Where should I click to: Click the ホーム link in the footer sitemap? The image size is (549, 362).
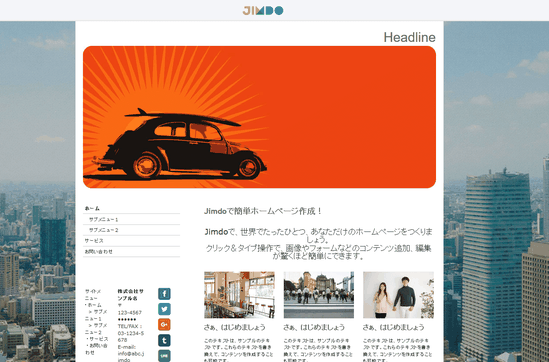94,305
